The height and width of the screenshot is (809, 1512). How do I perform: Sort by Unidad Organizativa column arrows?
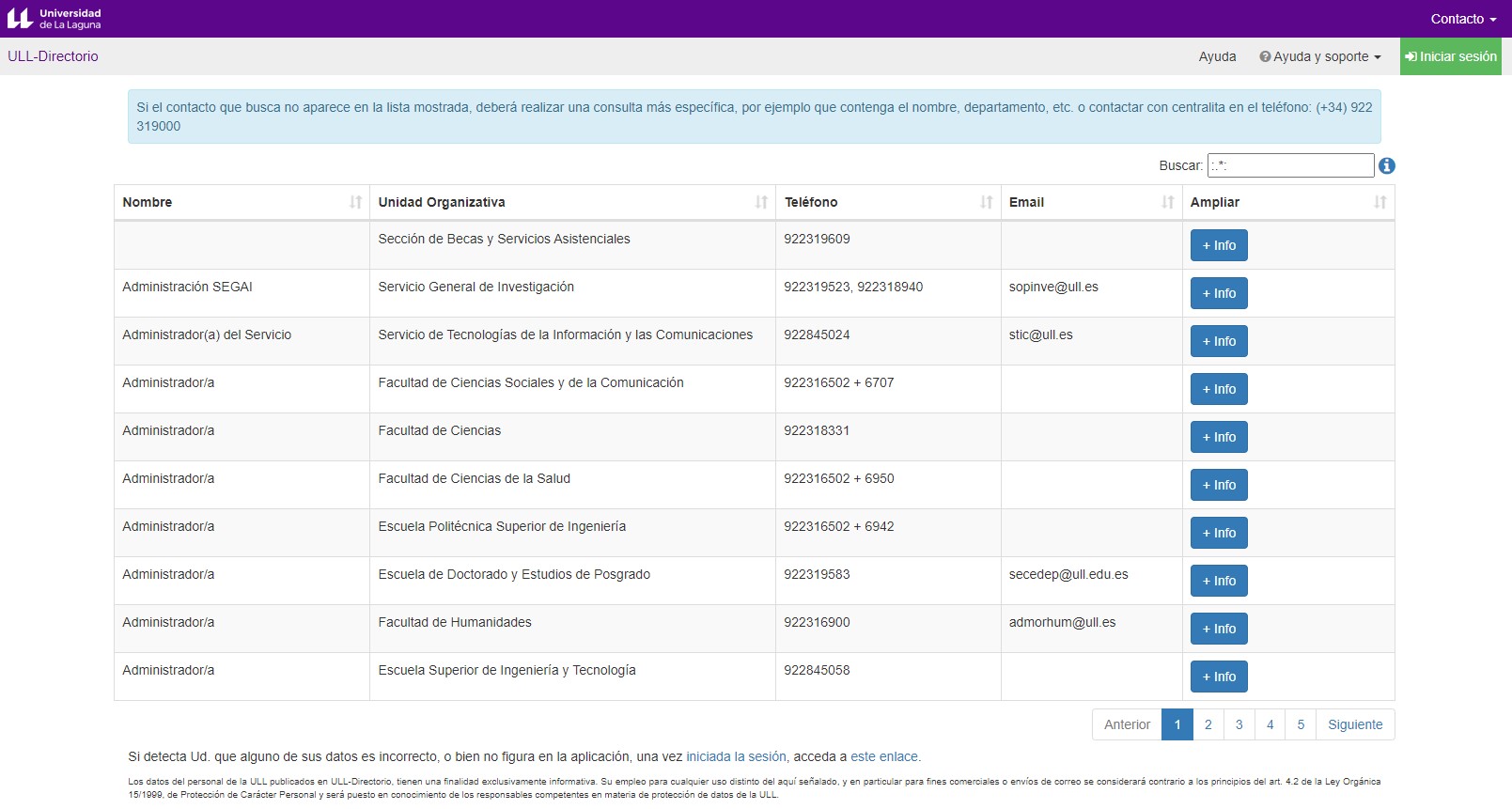click(x=761, y=202)
